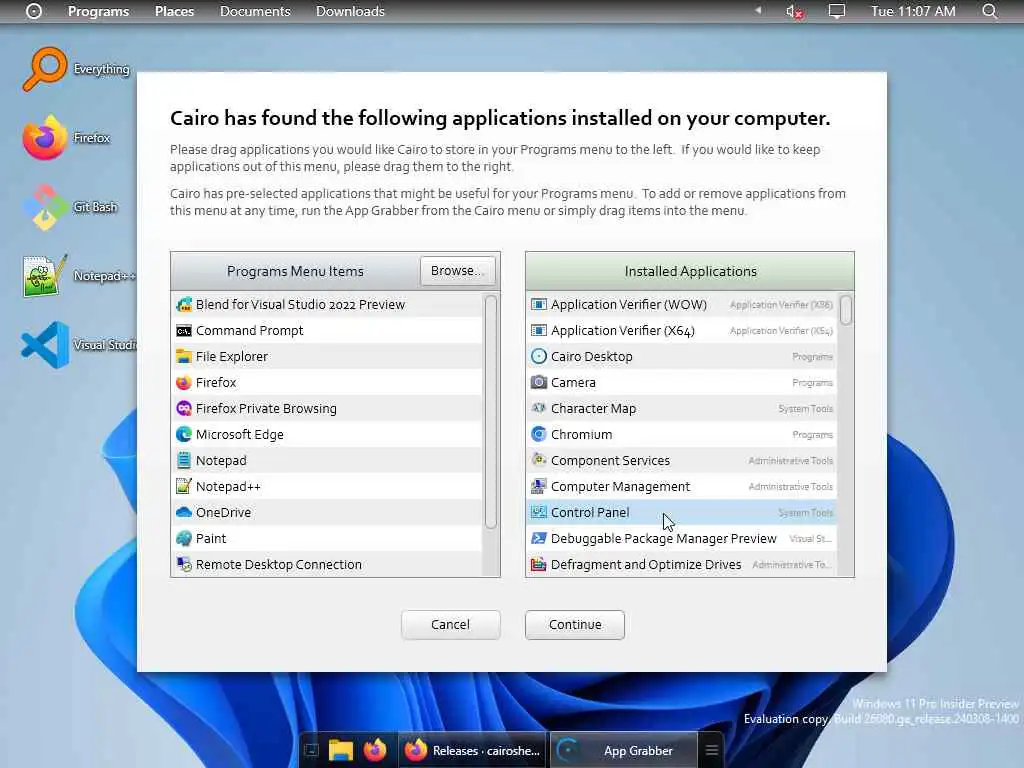This screenshot has width=1024, height=768.
Task: Select the Computer Management icon
Action: (x=539, y=486)
